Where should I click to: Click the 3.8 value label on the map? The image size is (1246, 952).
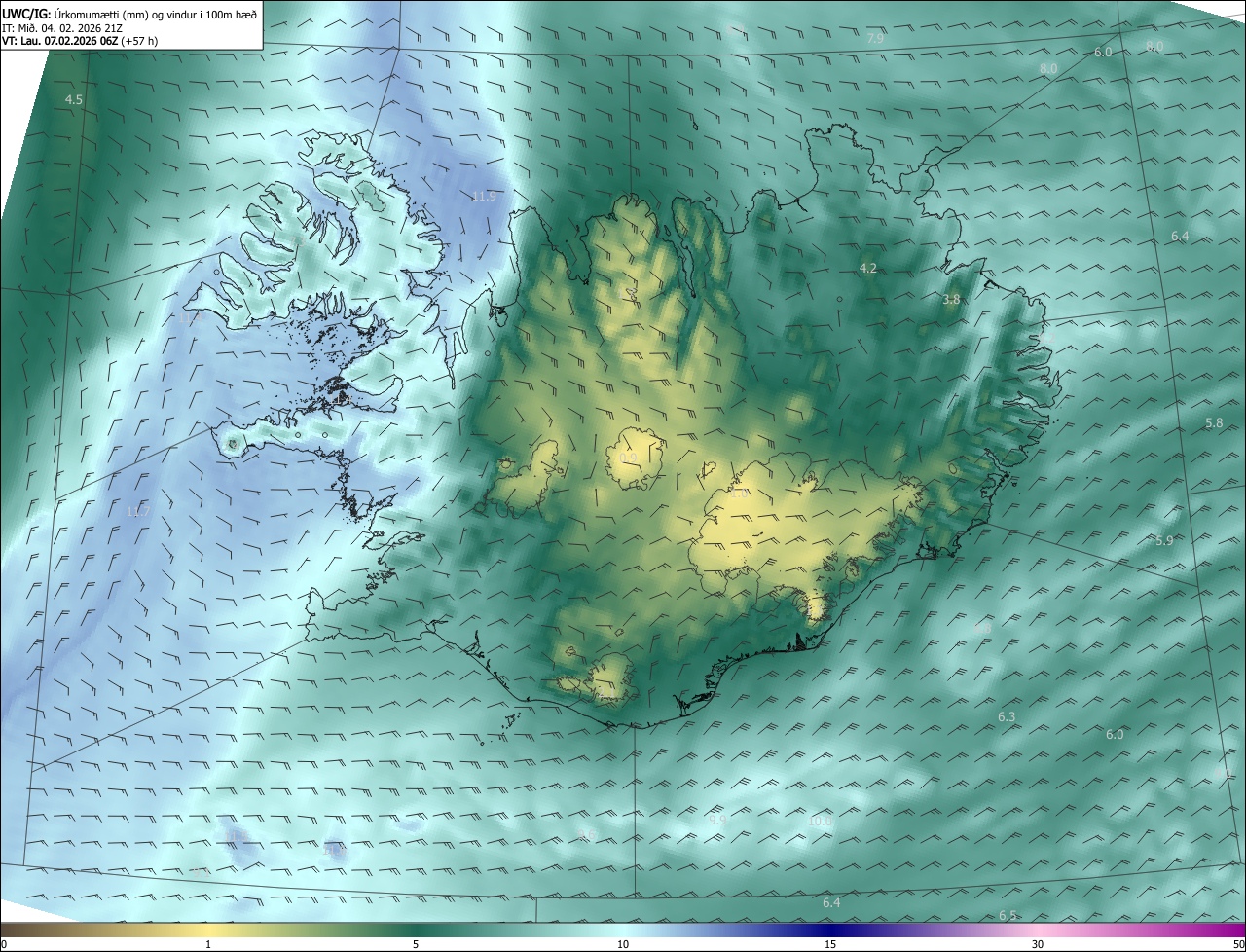point(952,300)
